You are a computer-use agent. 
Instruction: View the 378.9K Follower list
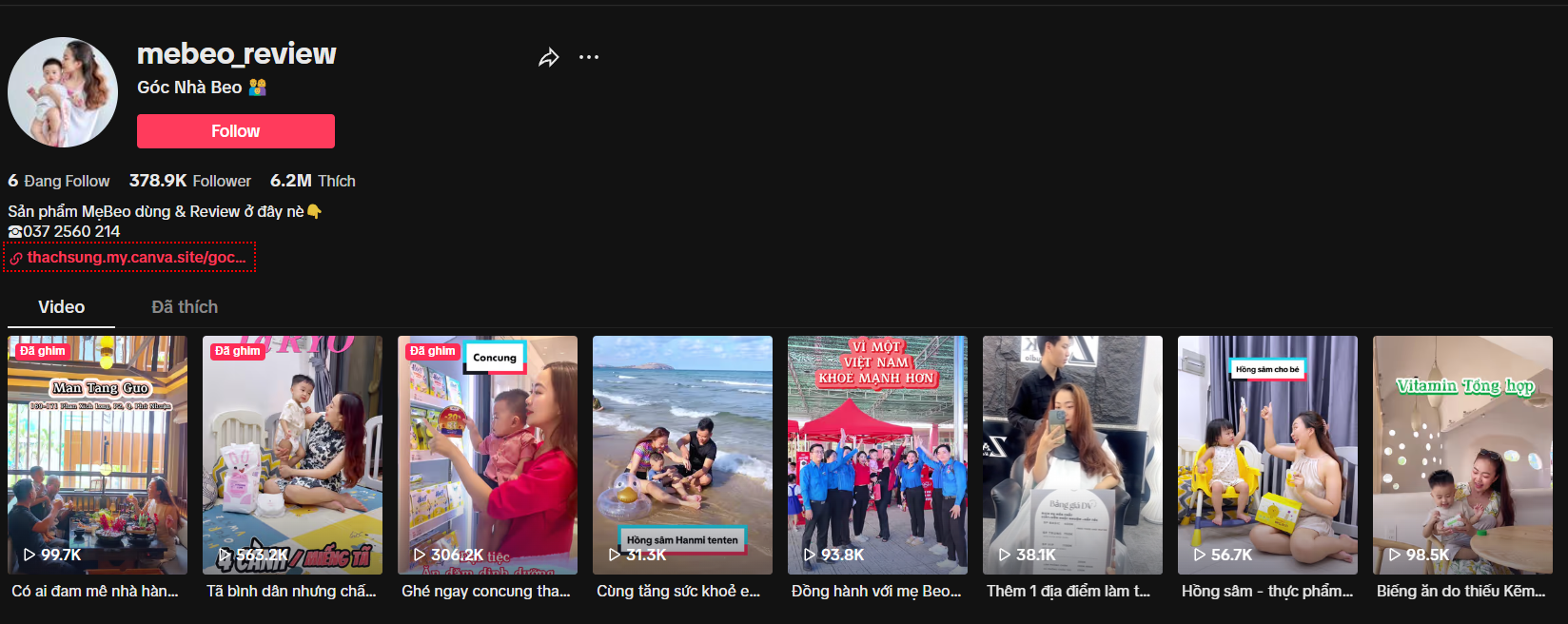[x=190, y=181]
